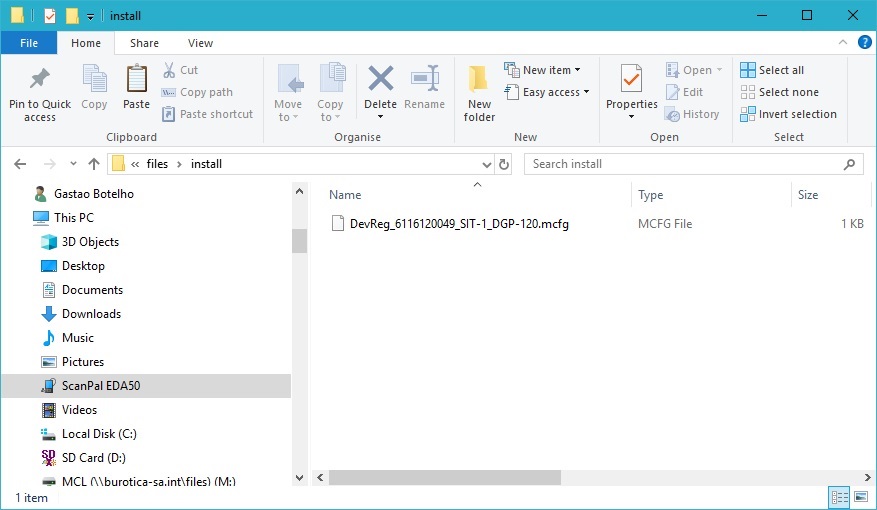The image size is (877, 510).
Task: Open the File menu
Action: [x=28, y=43]
